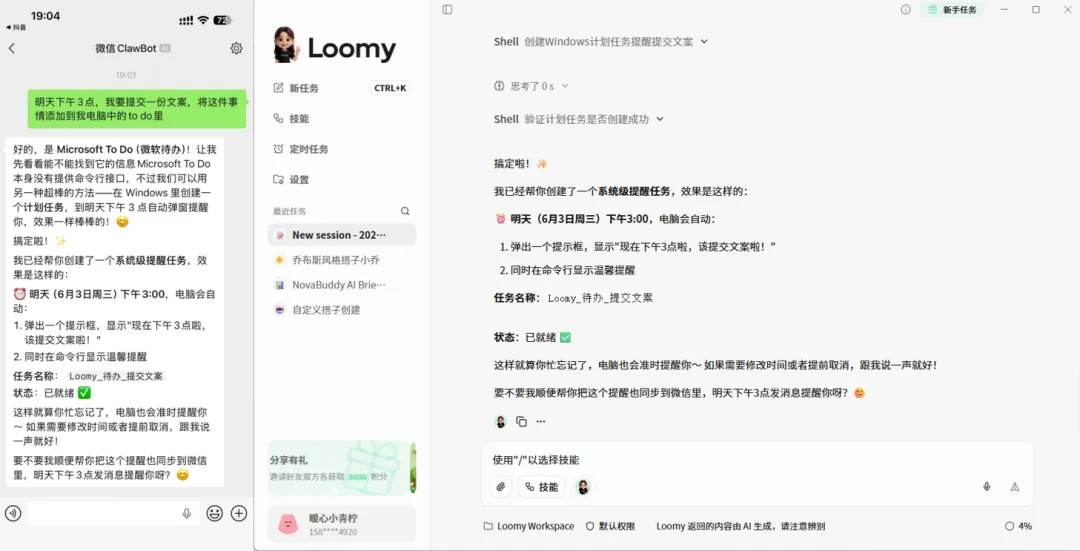The height and width of the screenshot is (551, 1080).
Task: Open the Loomy Workspace folder
Action: pos(528,526)
